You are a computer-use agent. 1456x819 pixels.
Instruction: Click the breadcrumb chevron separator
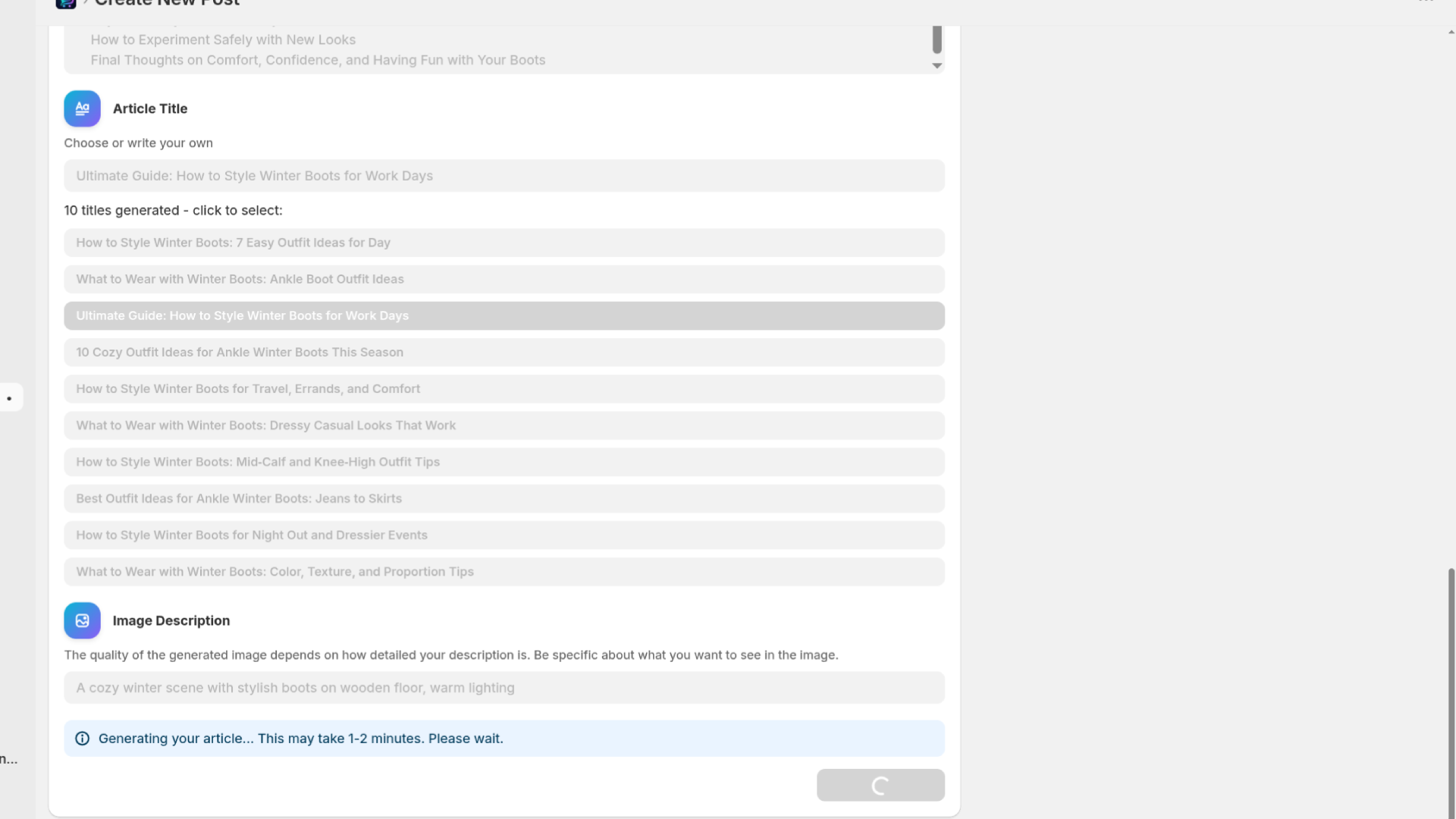click(x=86, y=3)
